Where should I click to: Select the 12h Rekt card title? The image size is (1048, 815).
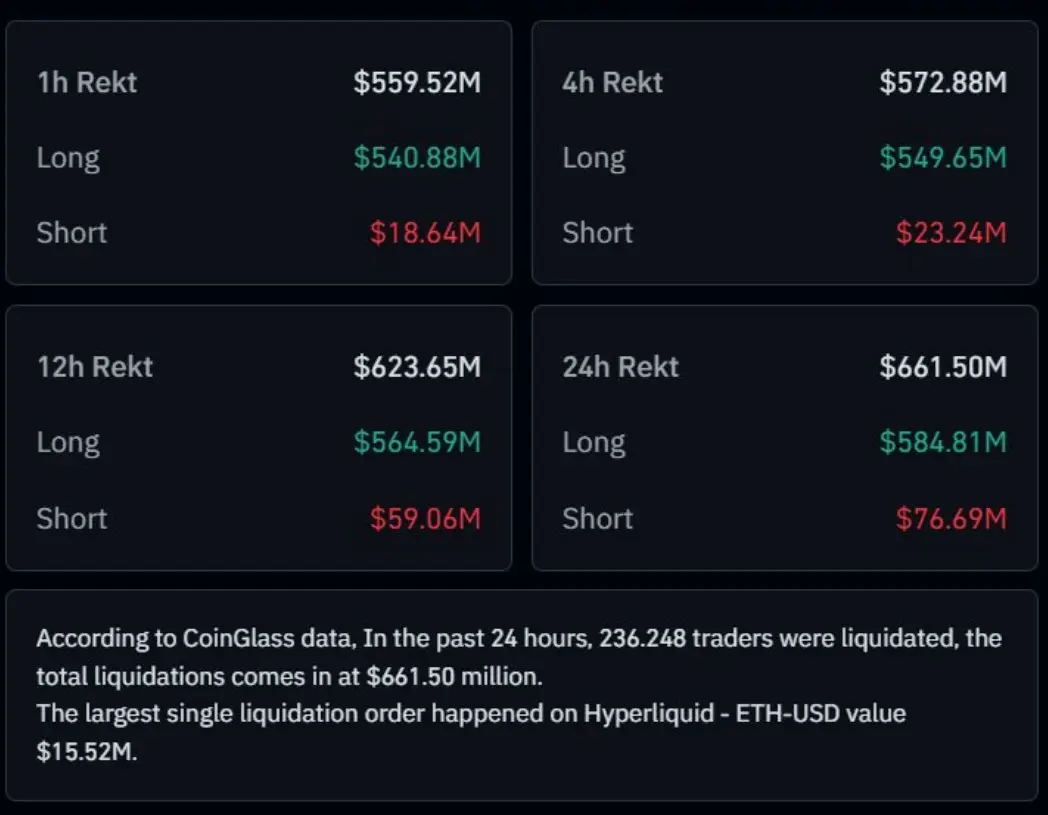95,367
